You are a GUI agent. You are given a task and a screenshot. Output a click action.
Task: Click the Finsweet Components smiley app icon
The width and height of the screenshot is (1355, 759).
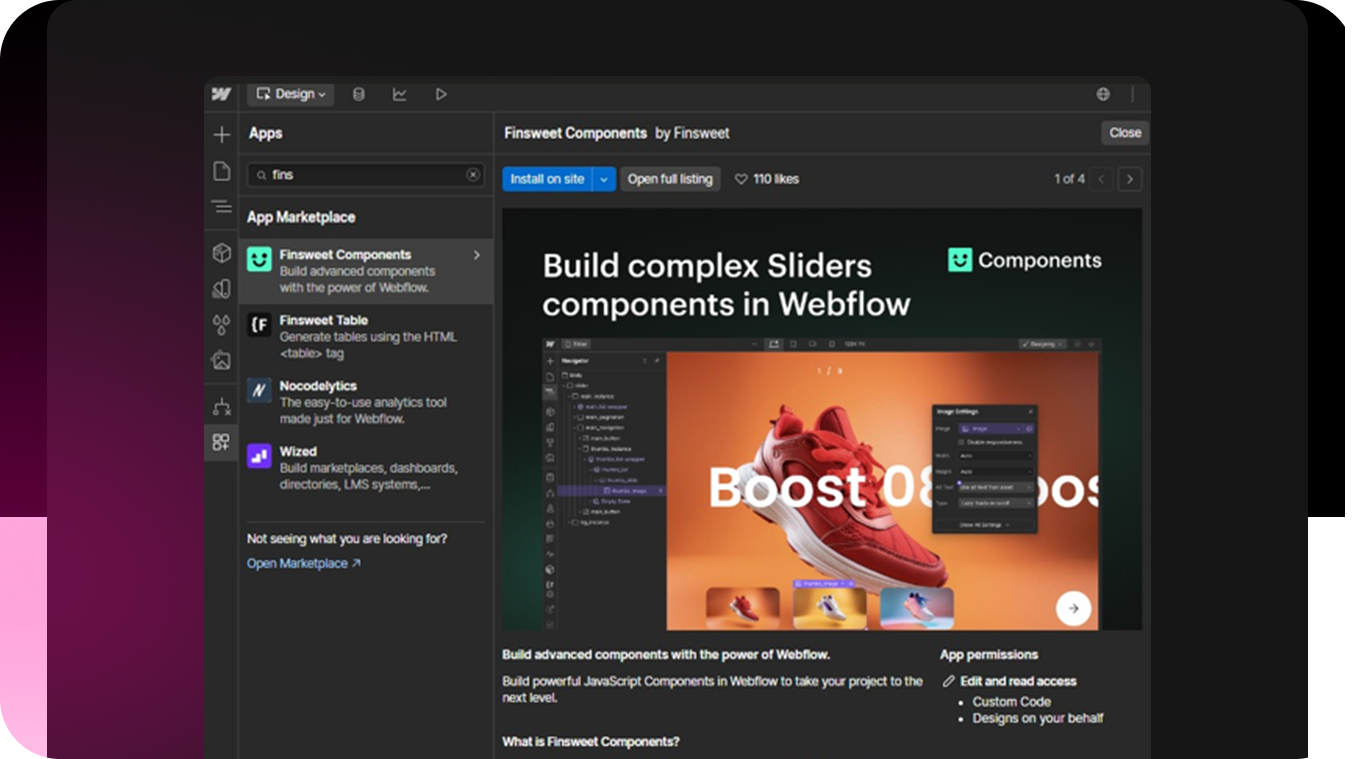(x=259, y=259)
